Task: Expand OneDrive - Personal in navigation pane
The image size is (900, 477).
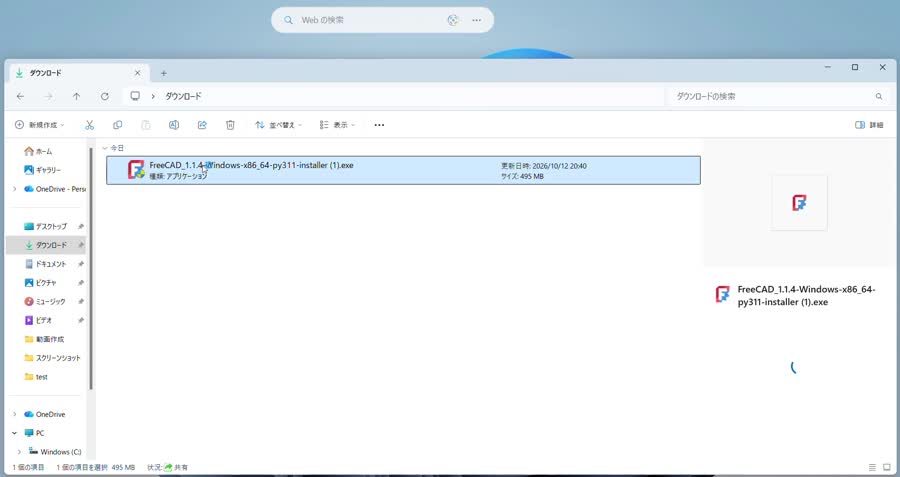Action: click(x=15, y=189)
